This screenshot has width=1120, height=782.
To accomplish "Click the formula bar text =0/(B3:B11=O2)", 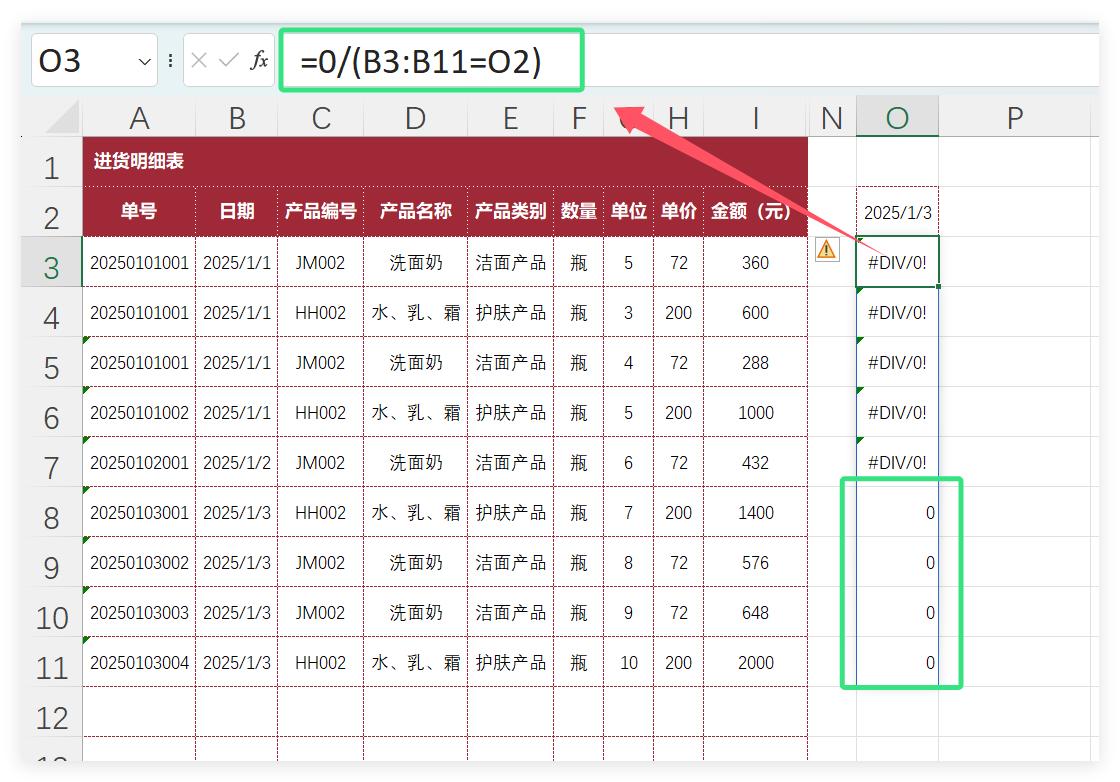I will click(x=421, y=61).
